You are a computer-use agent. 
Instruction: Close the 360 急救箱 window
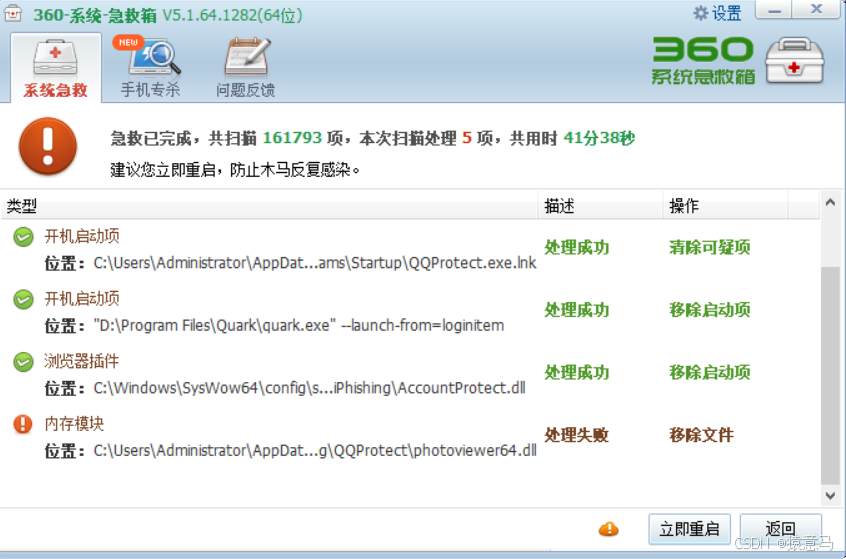pyautogui.click(x=816, y=10)
